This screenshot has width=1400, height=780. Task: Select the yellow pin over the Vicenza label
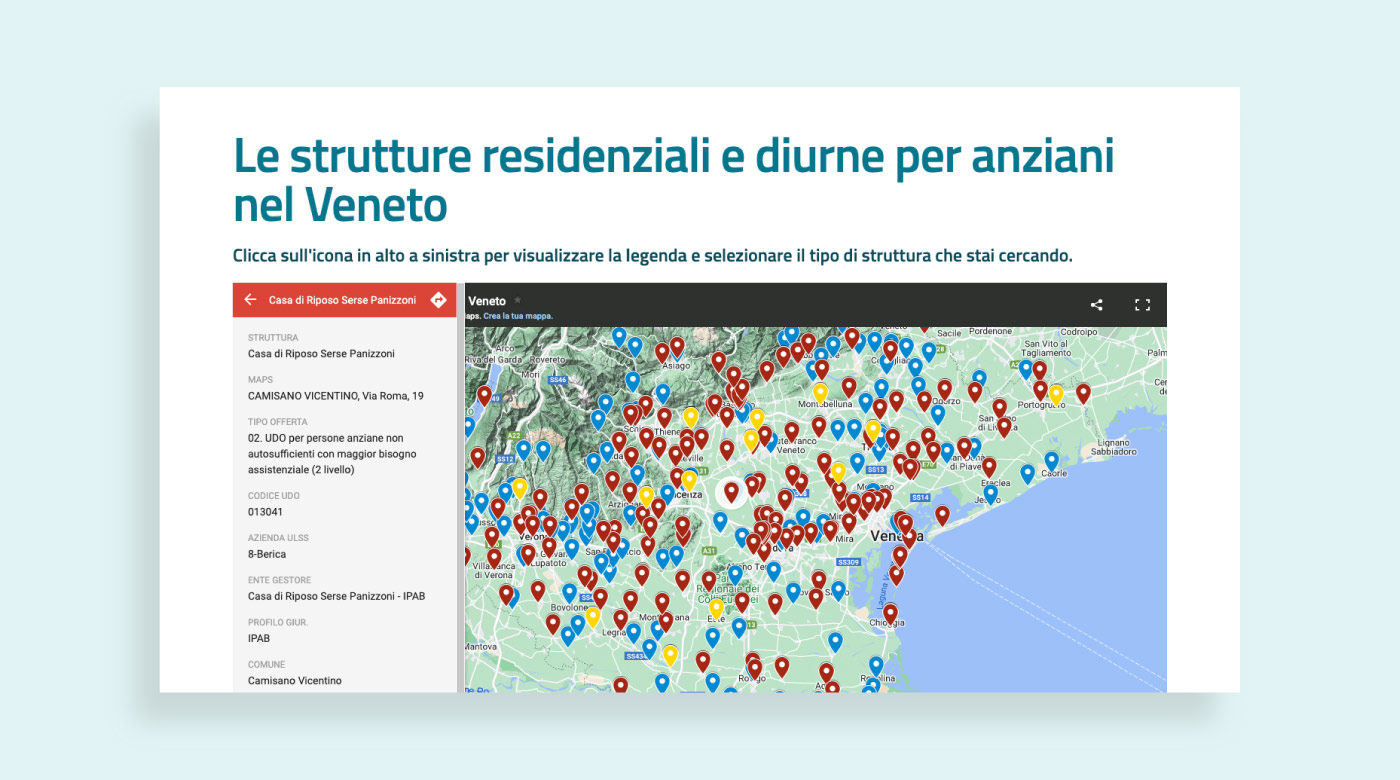[x=689, y=480]
